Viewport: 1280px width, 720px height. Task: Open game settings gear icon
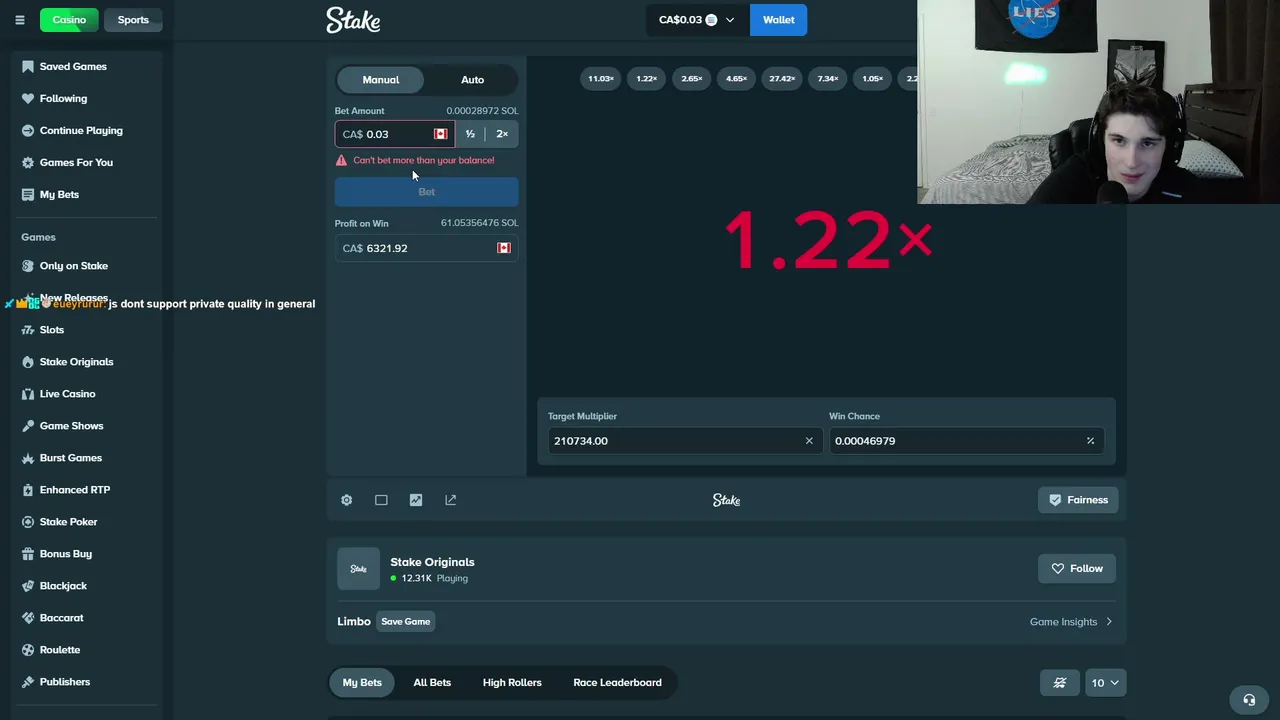346,500
